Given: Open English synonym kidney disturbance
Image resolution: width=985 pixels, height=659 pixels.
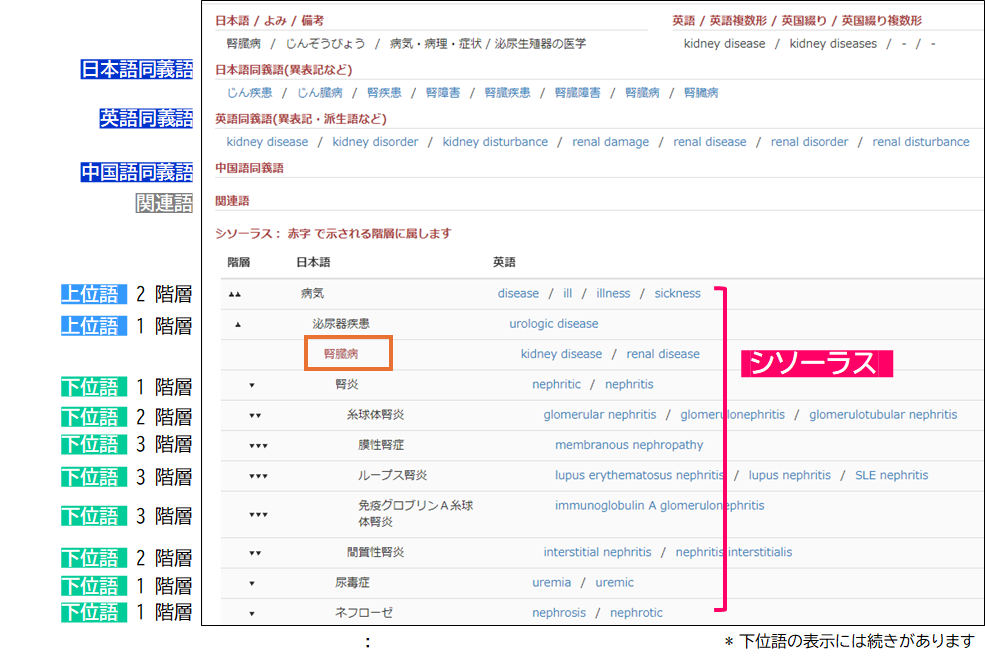Looking at the screenshot, I should [495, 142].
